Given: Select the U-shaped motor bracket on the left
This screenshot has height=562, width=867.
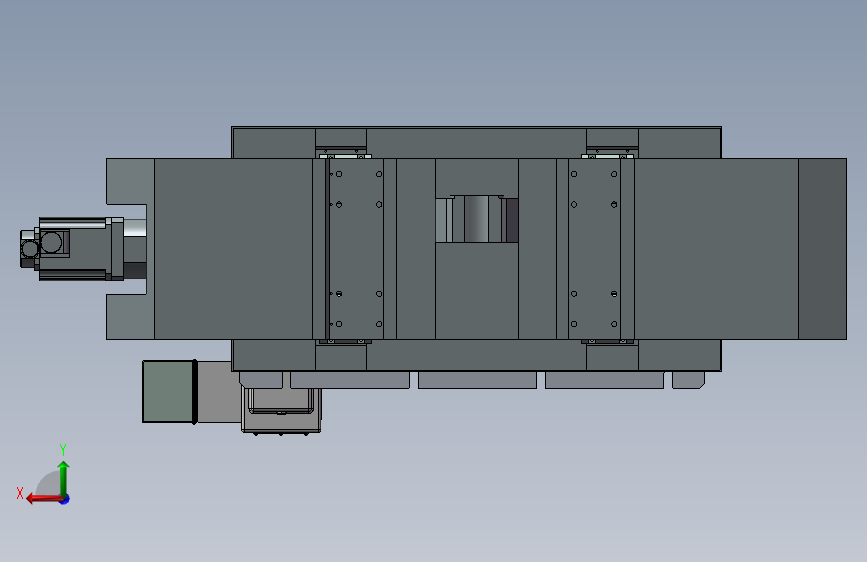Looking at the screenshot, I should point(130,249).
